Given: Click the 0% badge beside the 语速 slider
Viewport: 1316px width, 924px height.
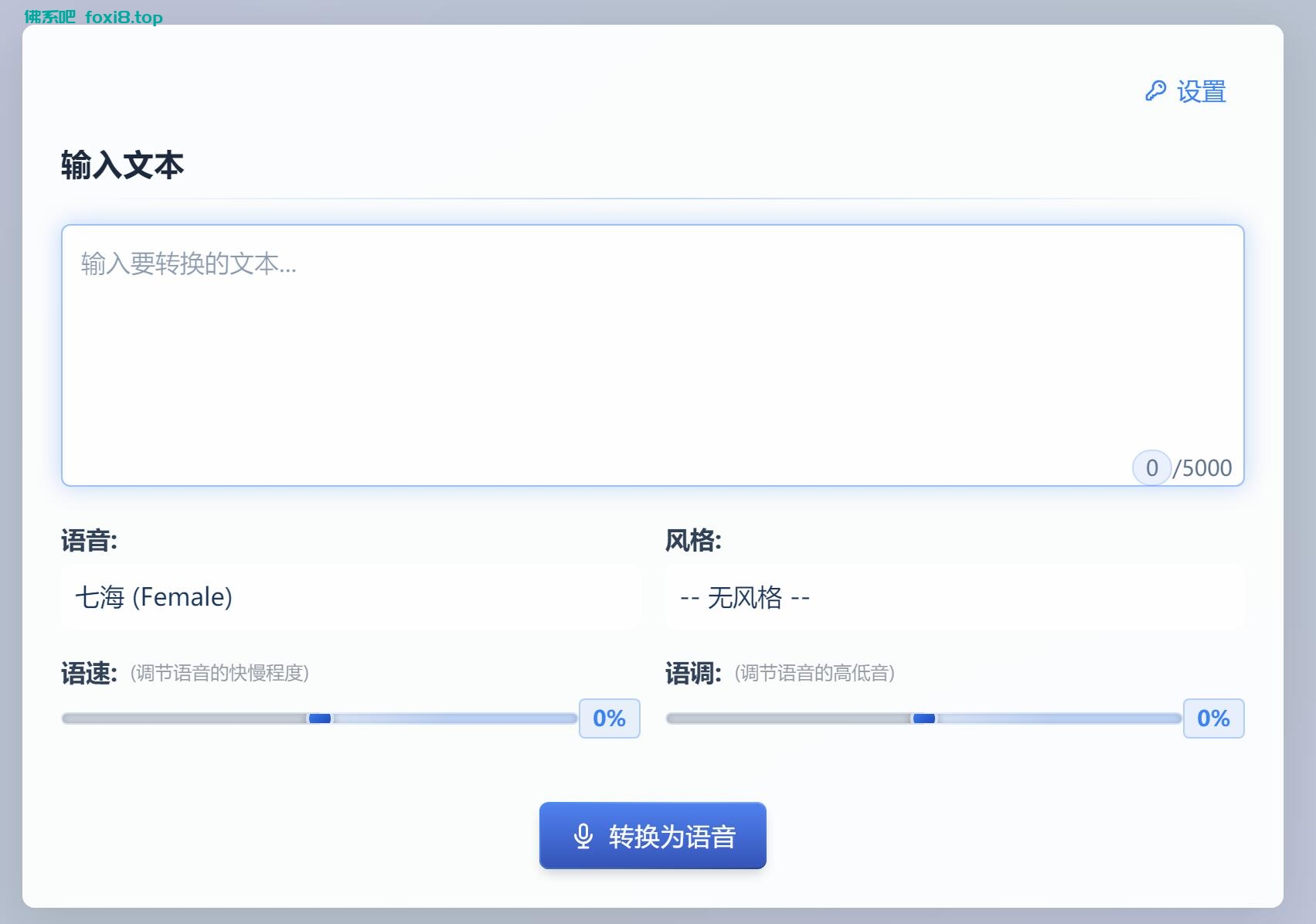Looking at the screenshot, I should click(609, 718).
